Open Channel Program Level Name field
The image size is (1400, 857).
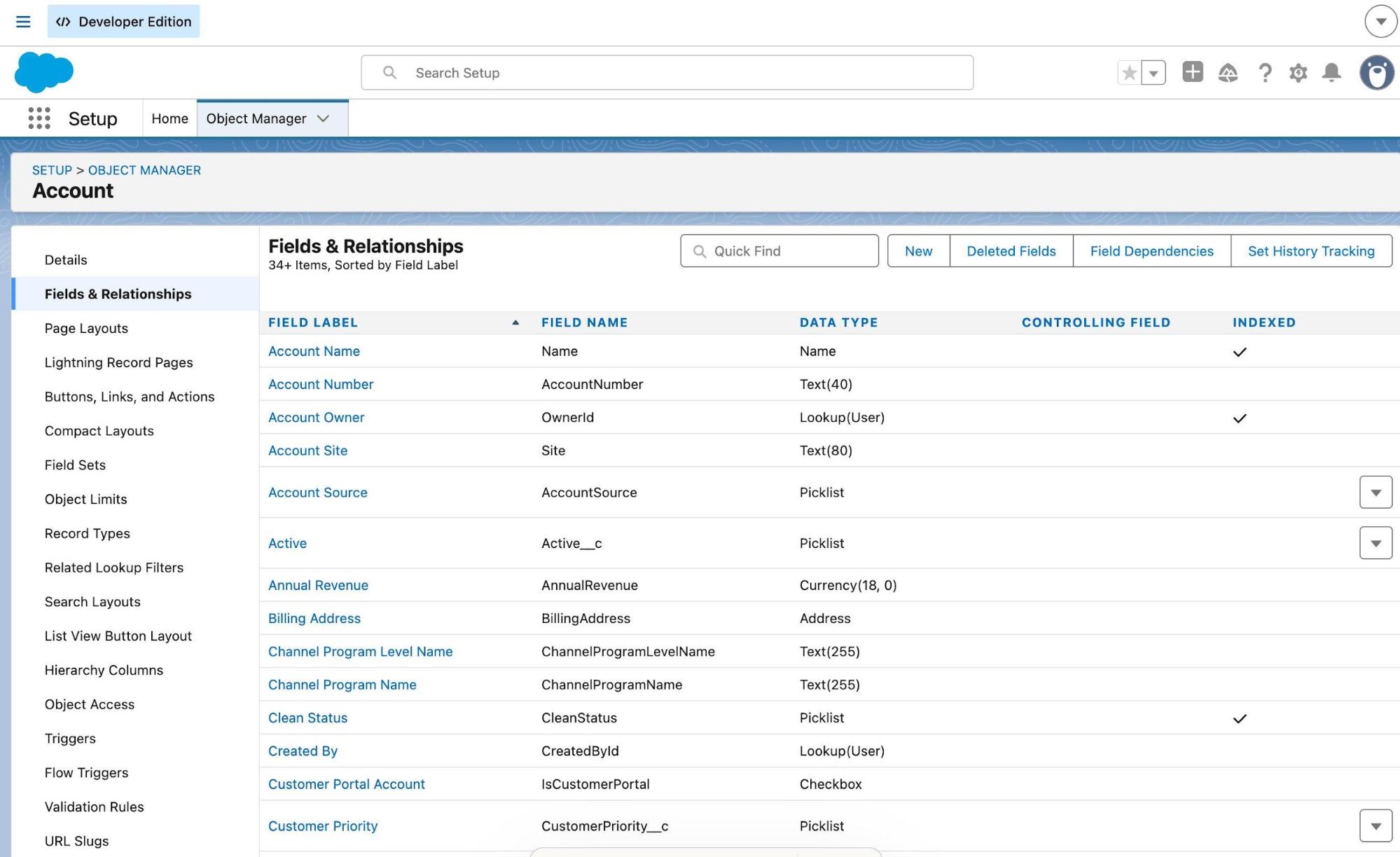point(360,652)
